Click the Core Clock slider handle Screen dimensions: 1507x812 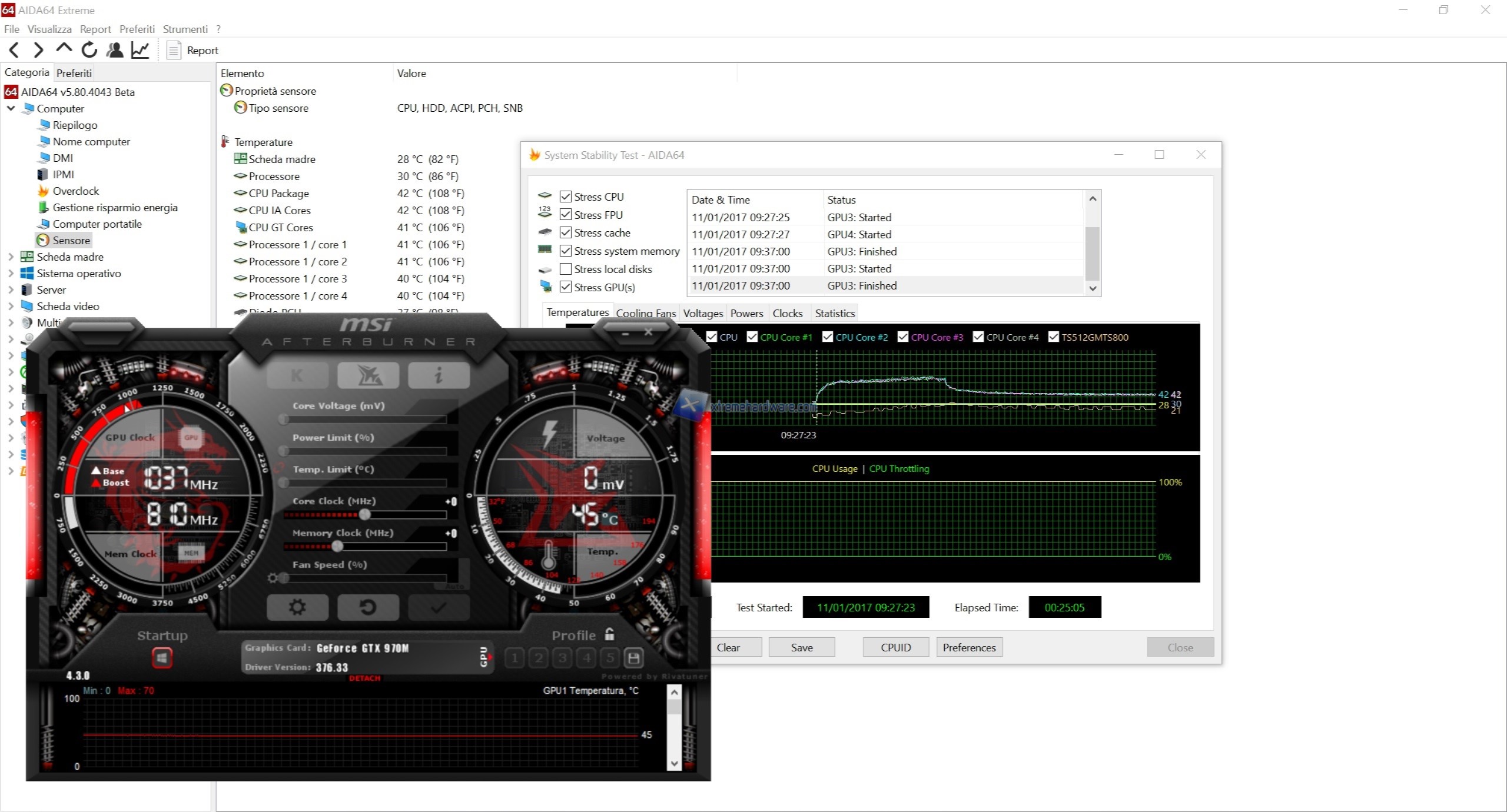pyautogui.click(x=365, y=514)
